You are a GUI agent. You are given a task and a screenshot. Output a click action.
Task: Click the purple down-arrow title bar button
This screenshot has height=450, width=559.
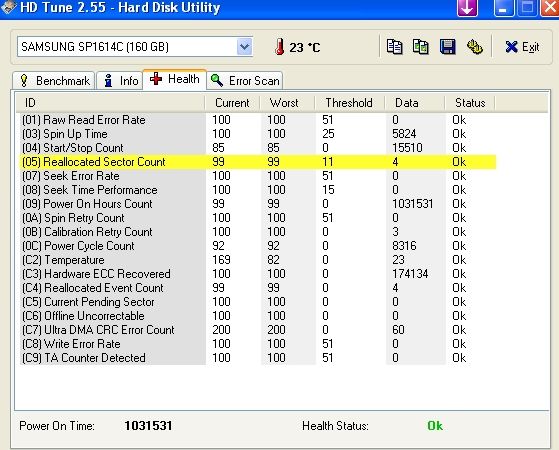point(467,7)
